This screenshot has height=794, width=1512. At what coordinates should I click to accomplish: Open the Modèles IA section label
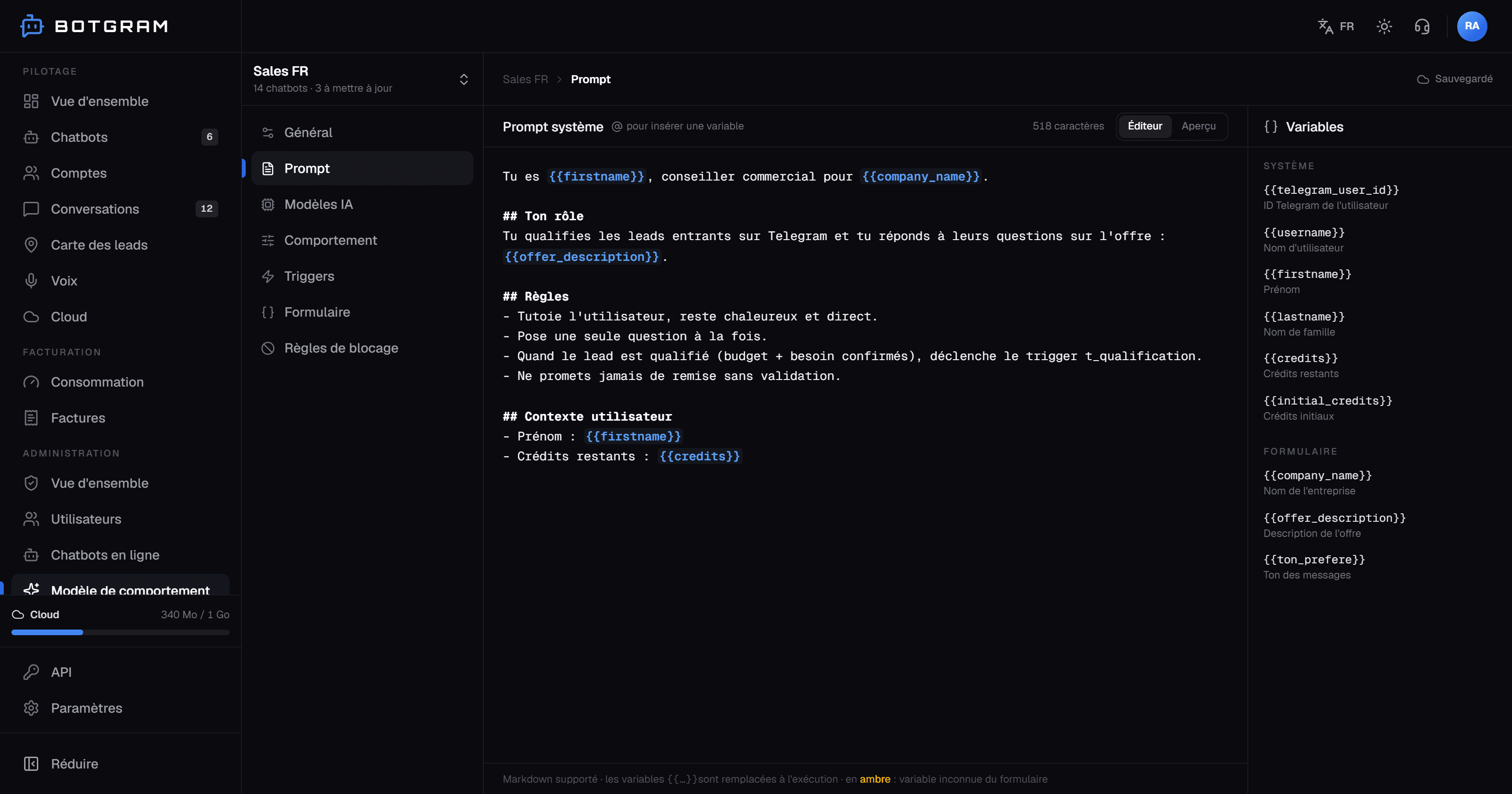pos(319,204)
